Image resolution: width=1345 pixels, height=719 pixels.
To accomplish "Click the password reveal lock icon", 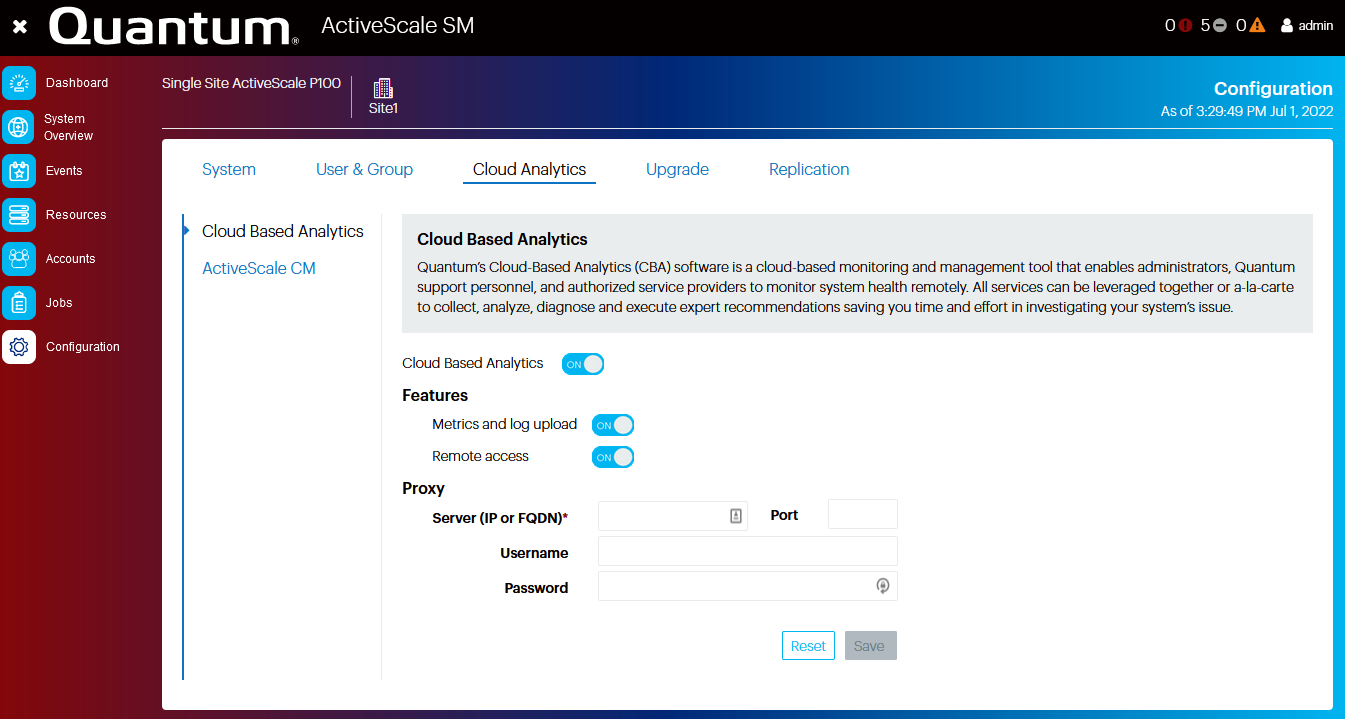I will pyautogui.click(x=883, y=586).
